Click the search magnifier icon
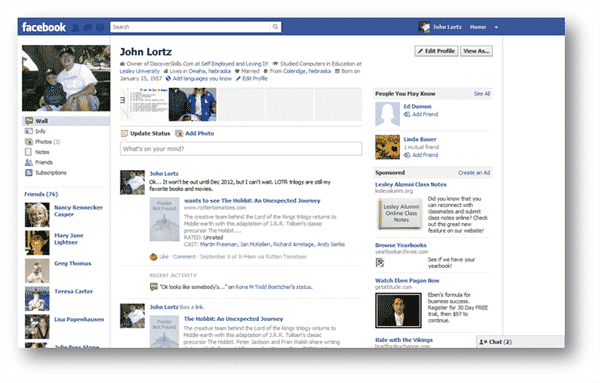 tap(275, 27)
